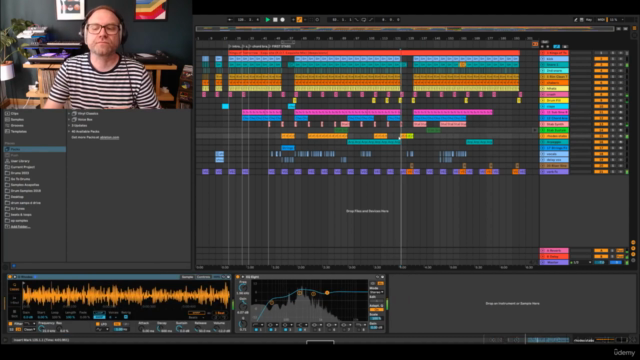Toggle the kick track activator
Viewport: 640px width, 360px height.
[x=601, y=59]
